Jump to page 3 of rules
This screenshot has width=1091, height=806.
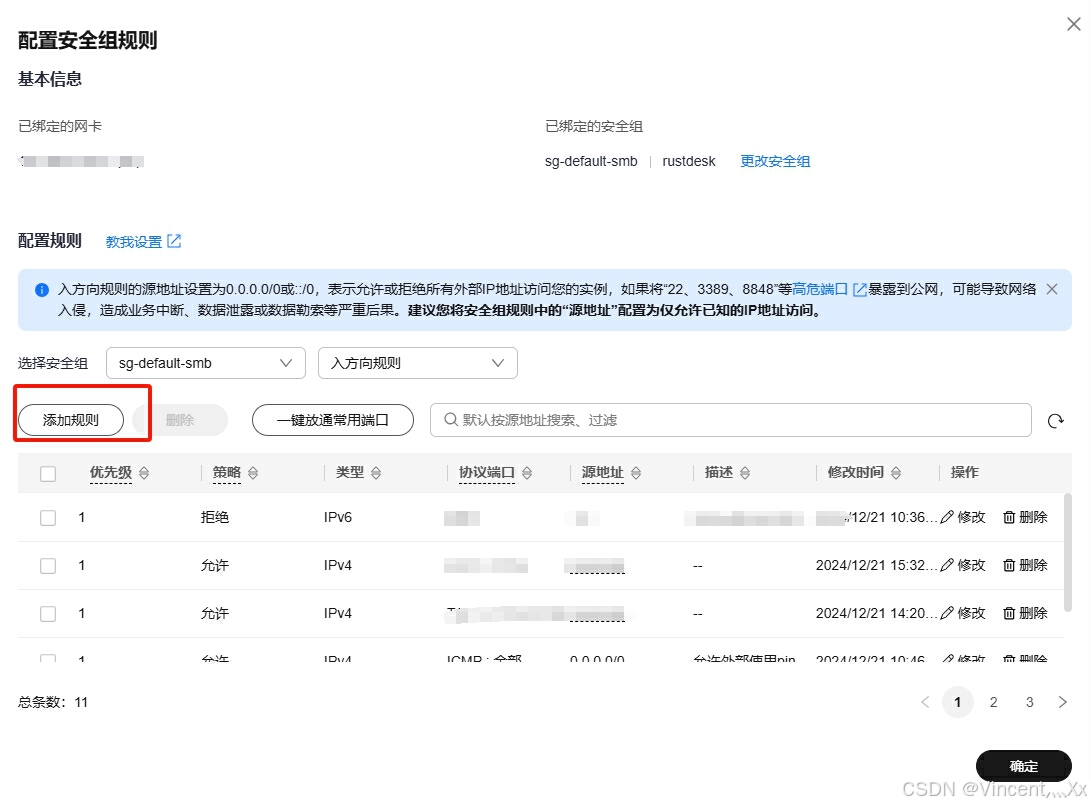(x=1029, y=702)
